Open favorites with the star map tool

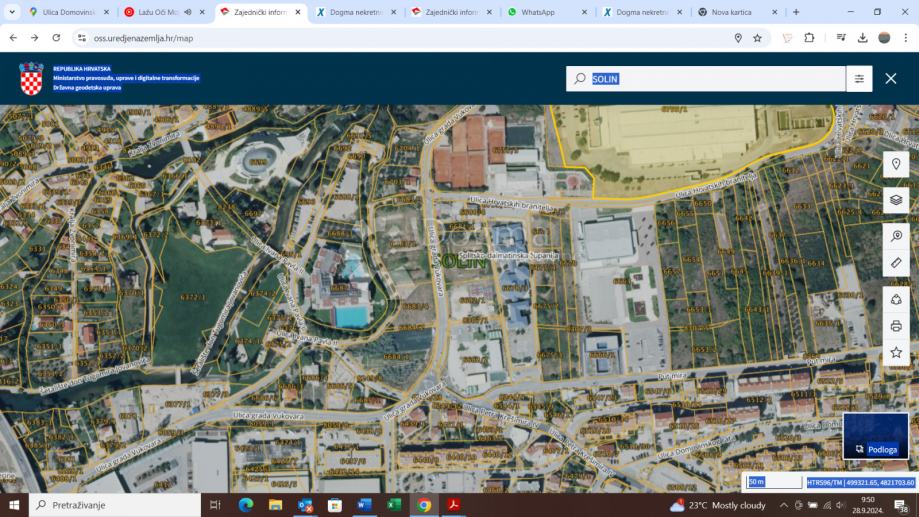[896, 352]
